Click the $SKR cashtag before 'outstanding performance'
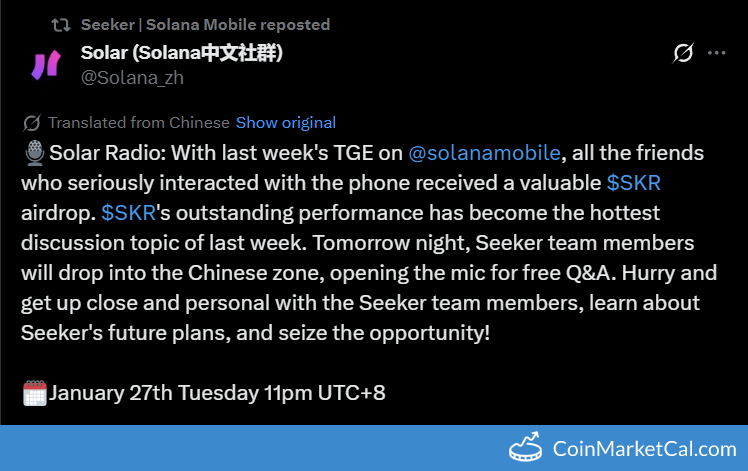 pos(127,214)
